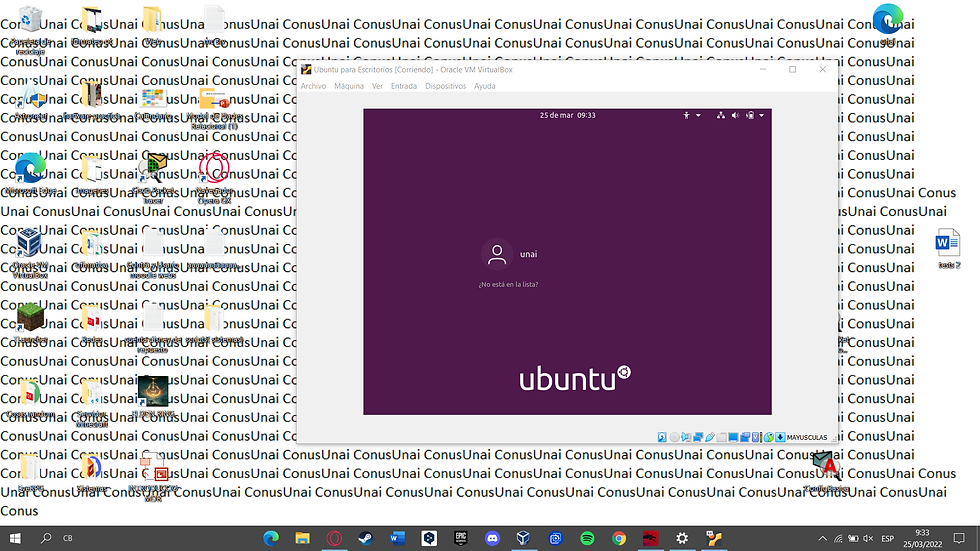Click the Ubuntu volume icon in top bar
Screen dimensions: 980x551
click(735, 116)
